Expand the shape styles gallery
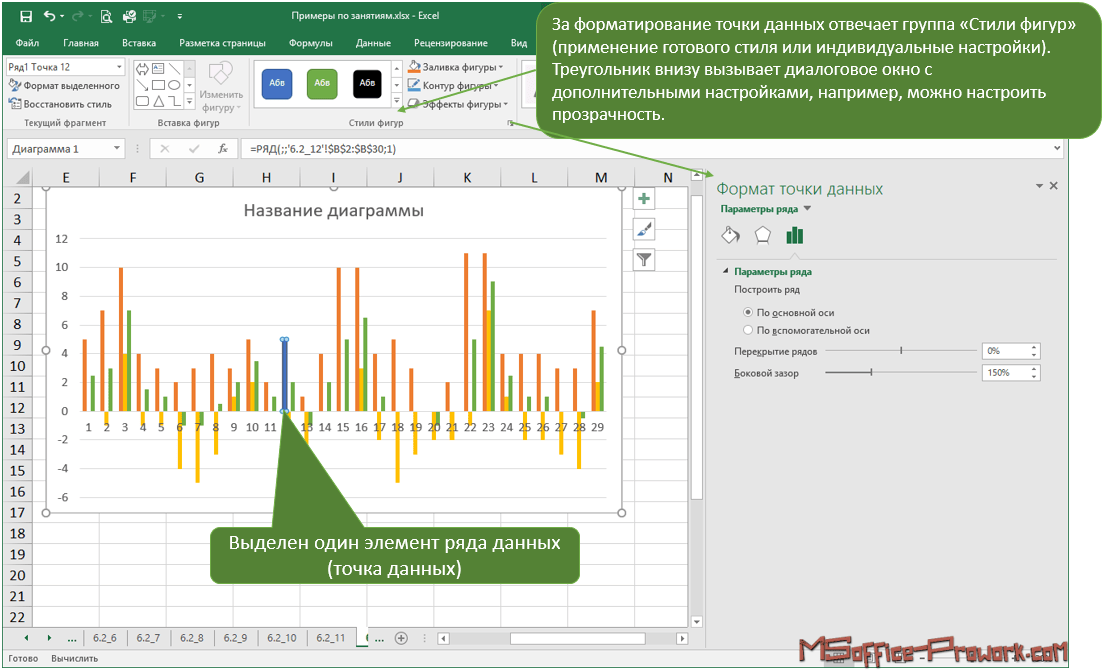This screenshot has height=672, width=1107. [x=396, y=101]
